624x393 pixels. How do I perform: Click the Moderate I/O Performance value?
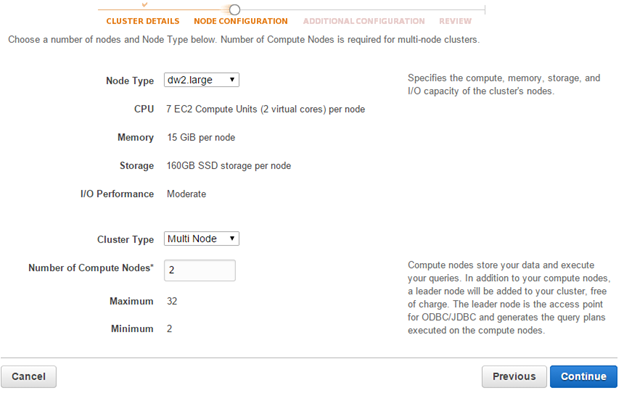pos(186,194)
